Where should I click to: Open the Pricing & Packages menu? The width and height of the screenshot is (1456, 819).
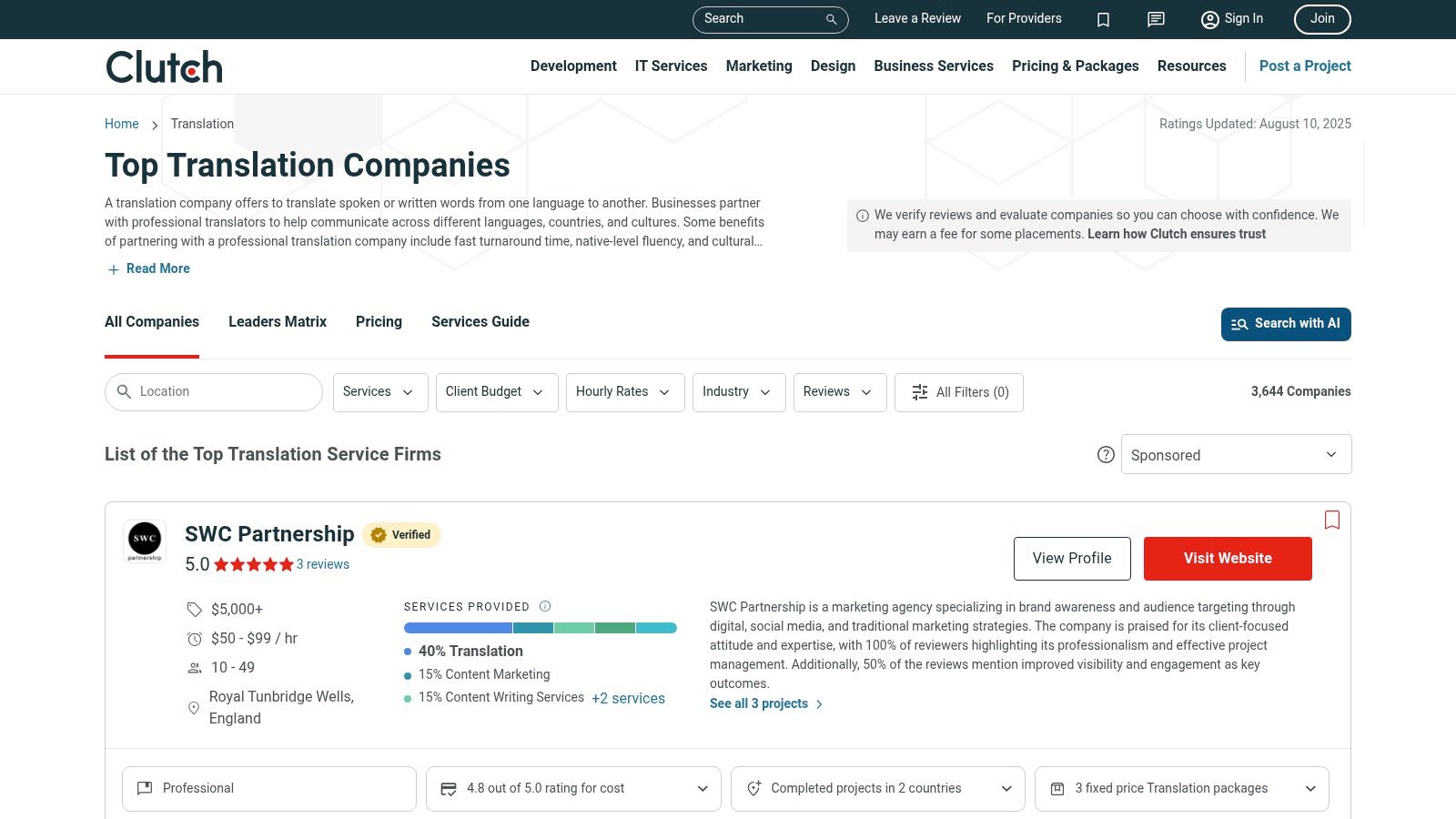(1076, 66)
